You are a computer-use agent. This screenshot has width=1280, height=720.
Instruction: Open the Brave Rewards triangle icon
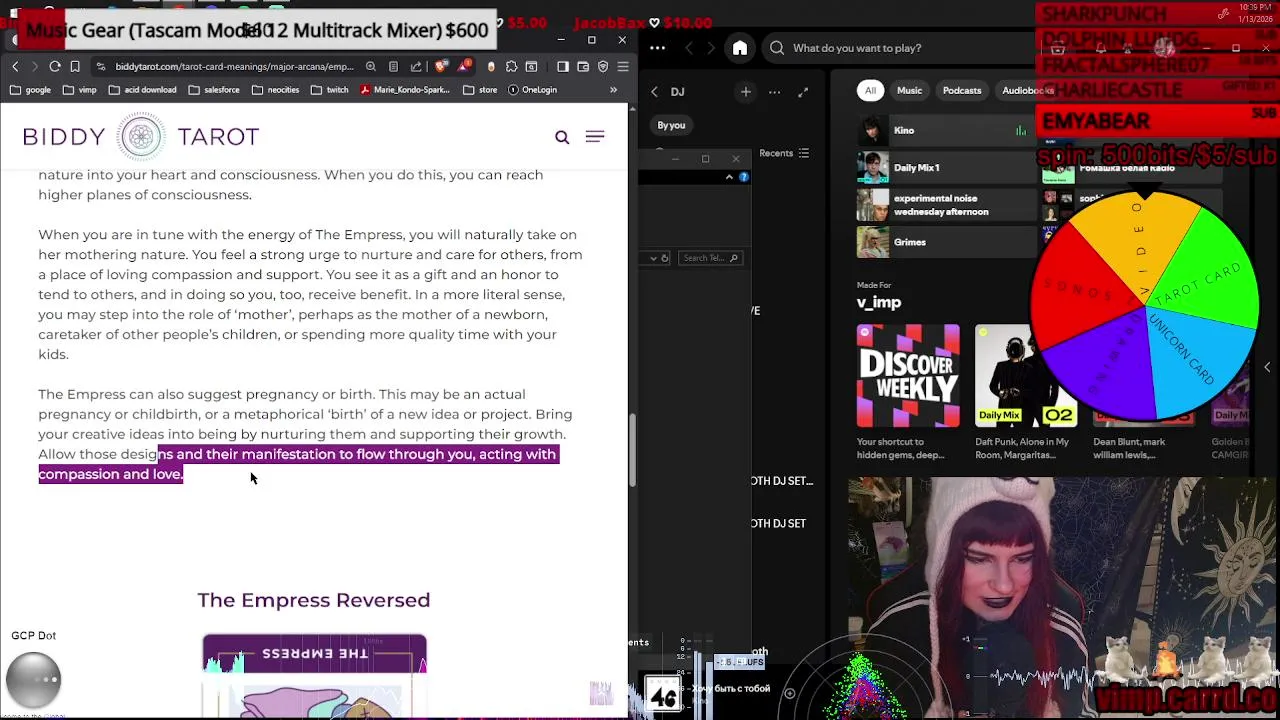pyautogui.click(x=464, y=66)
